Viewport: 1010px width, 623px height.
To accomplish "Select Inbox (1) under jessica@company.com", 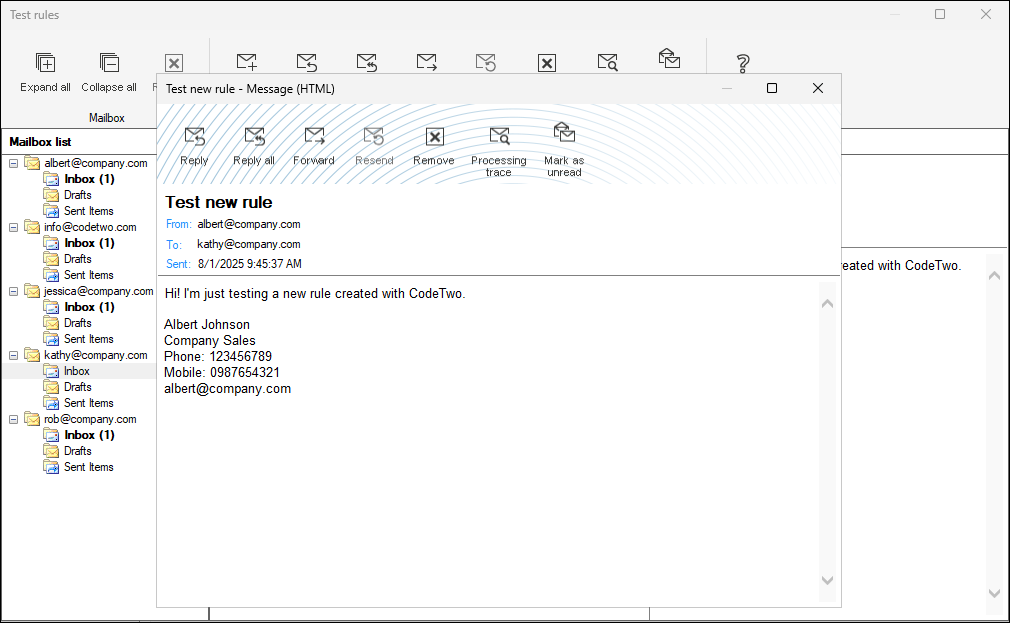I will (x=89, y=307).
